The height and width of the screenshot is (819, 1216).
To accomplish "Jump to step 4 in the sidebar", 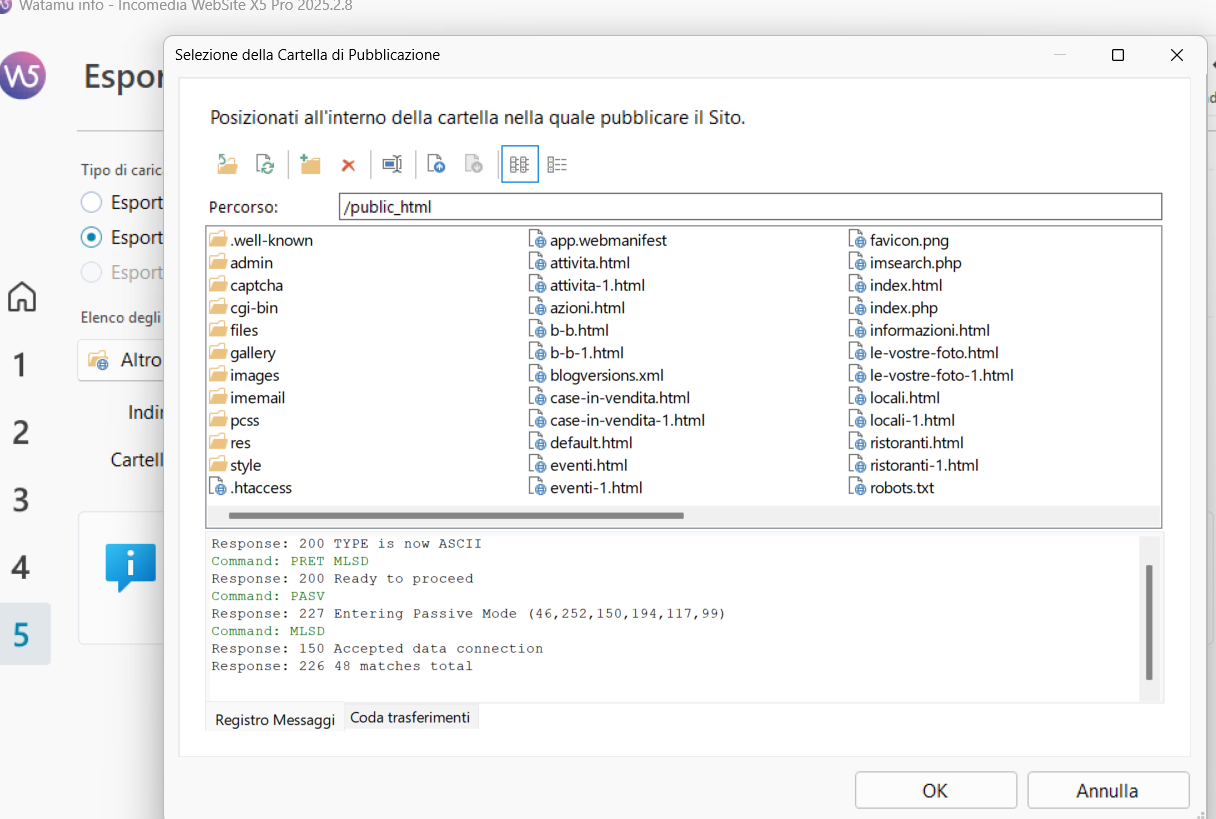I will pyautogui.click(x=20, y=568).
